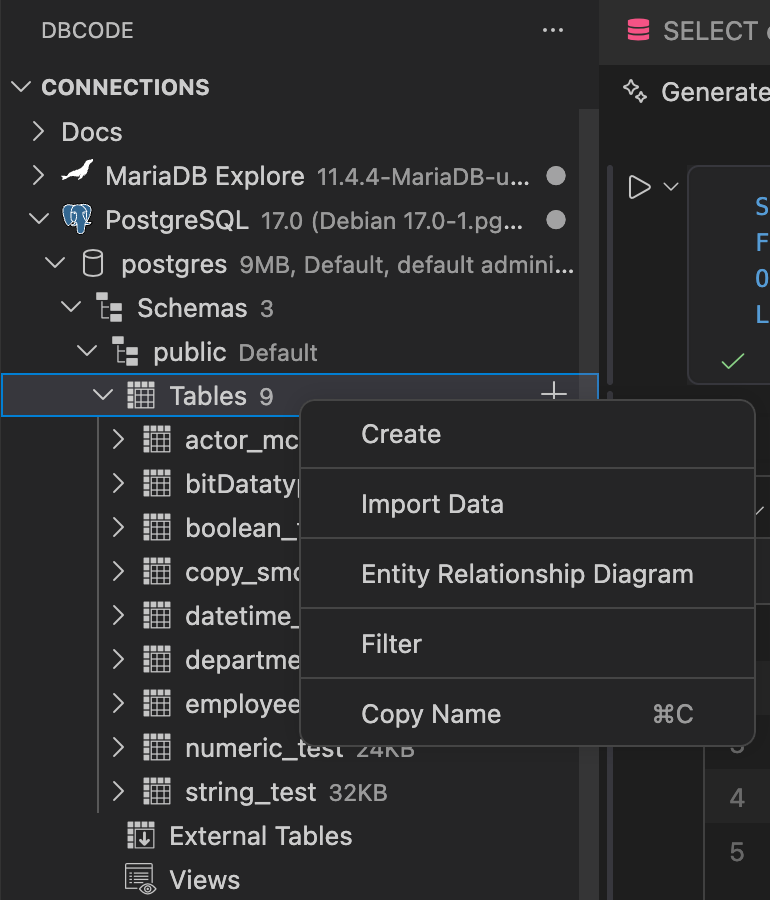Click the actor_mc table icon
770x900 pixels.
[157, 439]
